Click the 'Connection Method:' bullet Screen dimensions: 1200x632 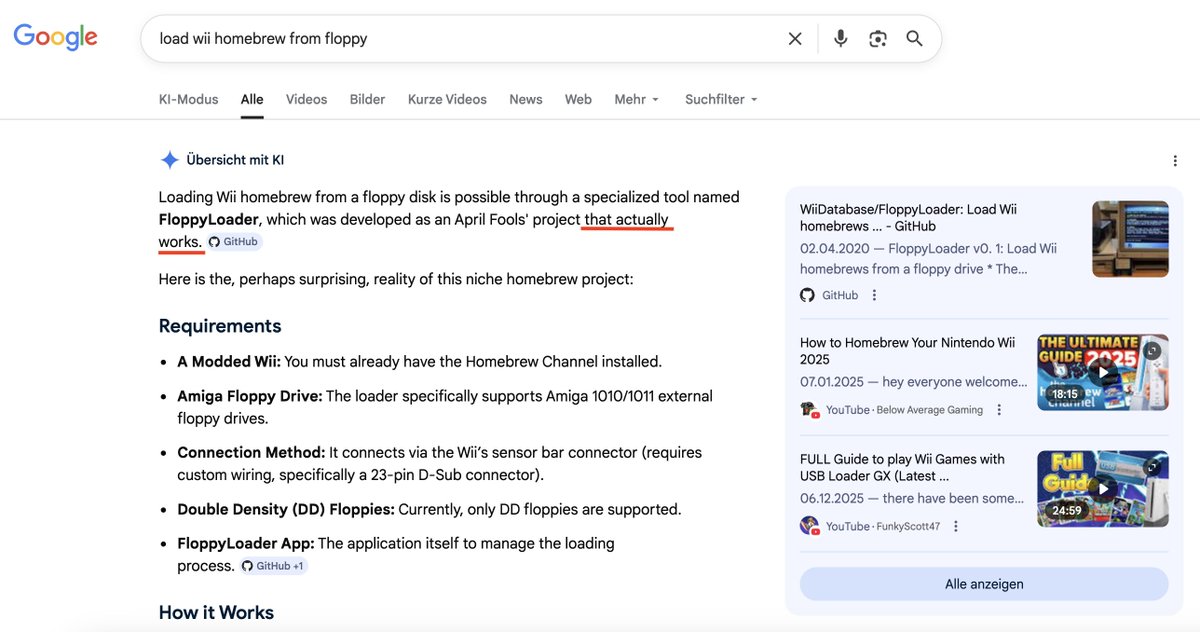tap(251, 453)
